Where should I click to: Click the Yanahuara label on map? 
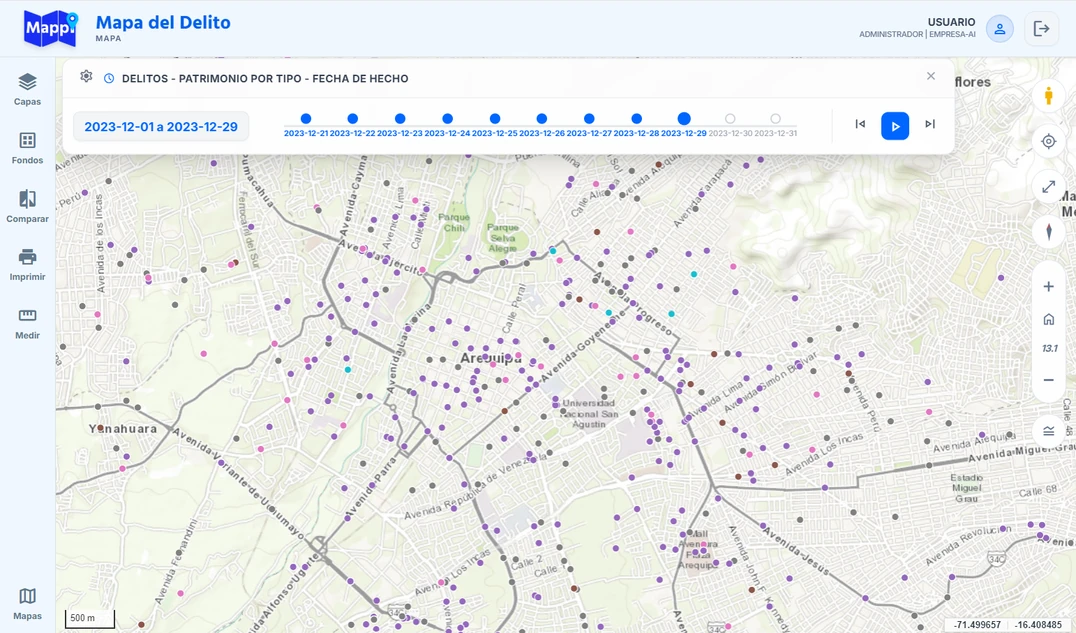(x=123, y=428)
